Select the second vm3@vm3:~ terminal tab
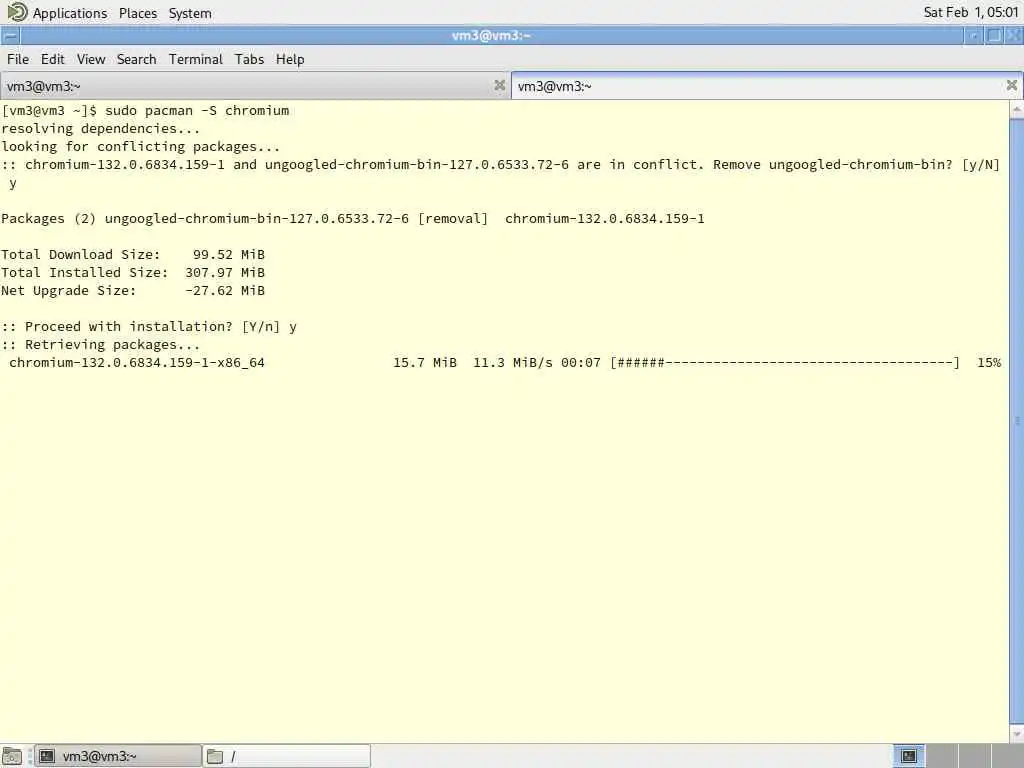 [x=767, y=86]
